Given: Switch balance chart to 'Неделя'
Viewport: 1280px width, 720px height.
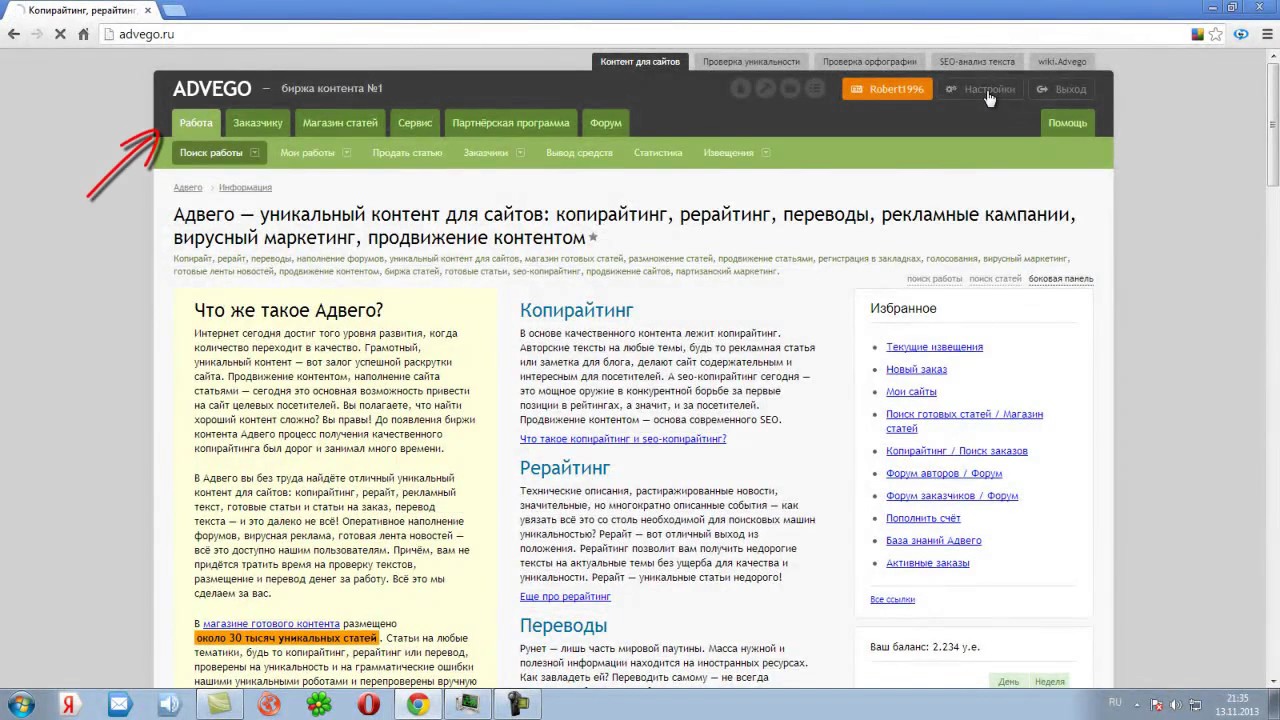Looking at the screenshot, I should 1049,682.
